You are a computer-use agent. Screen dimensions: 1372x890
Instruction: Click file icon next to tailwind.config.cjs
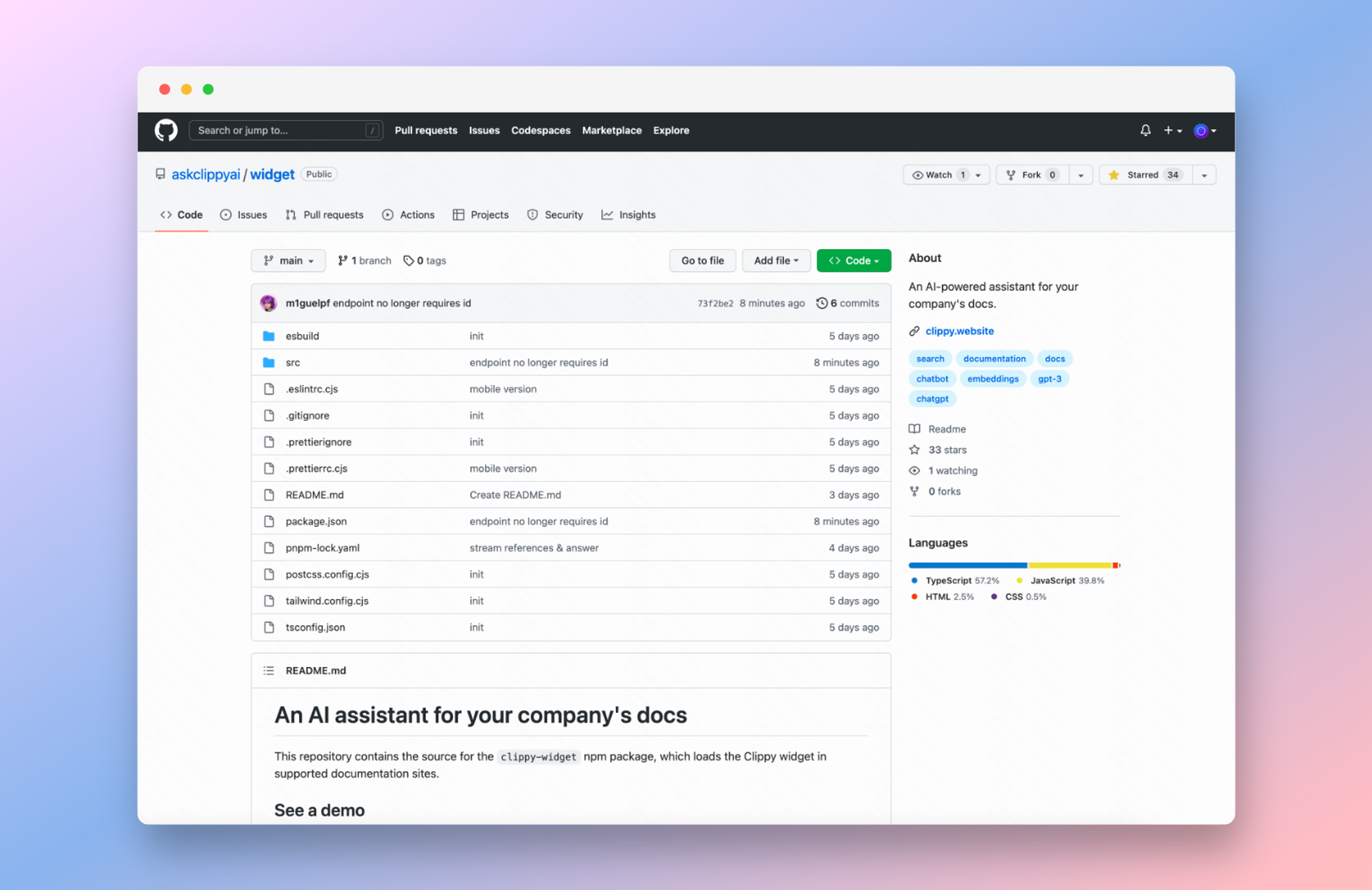coord(269,601)
